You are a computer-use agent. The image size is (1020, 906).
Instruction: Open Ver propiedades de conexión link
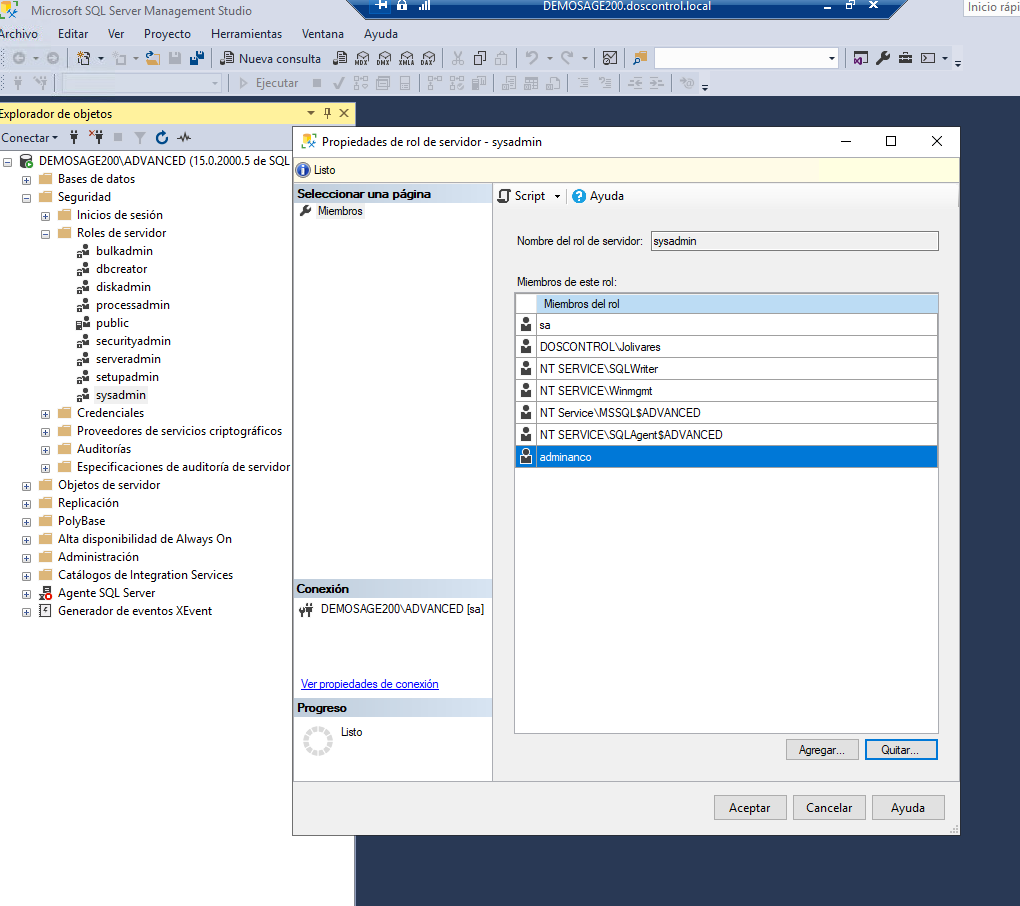point(369,684)
